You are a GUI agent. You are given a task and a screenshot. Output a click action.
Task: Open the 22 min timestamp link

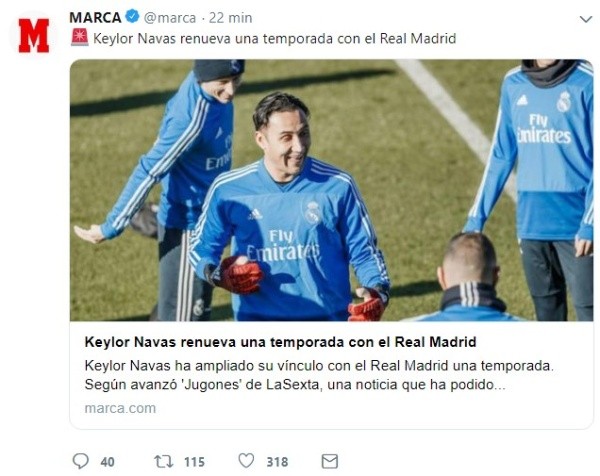230,18
